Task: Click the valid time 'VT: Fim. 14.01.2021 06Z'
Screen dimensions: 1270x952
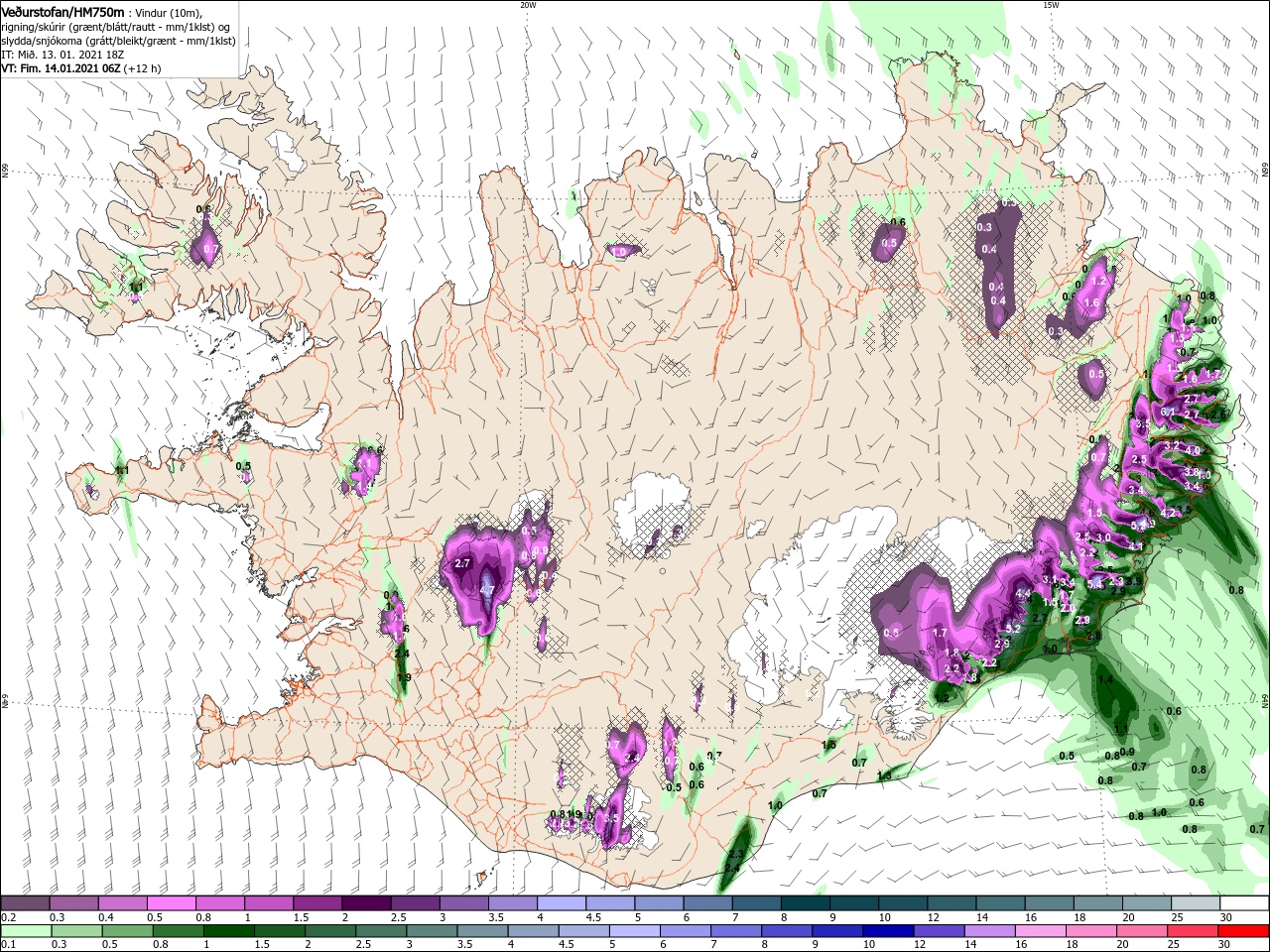Action: click(x=61, y=68)
